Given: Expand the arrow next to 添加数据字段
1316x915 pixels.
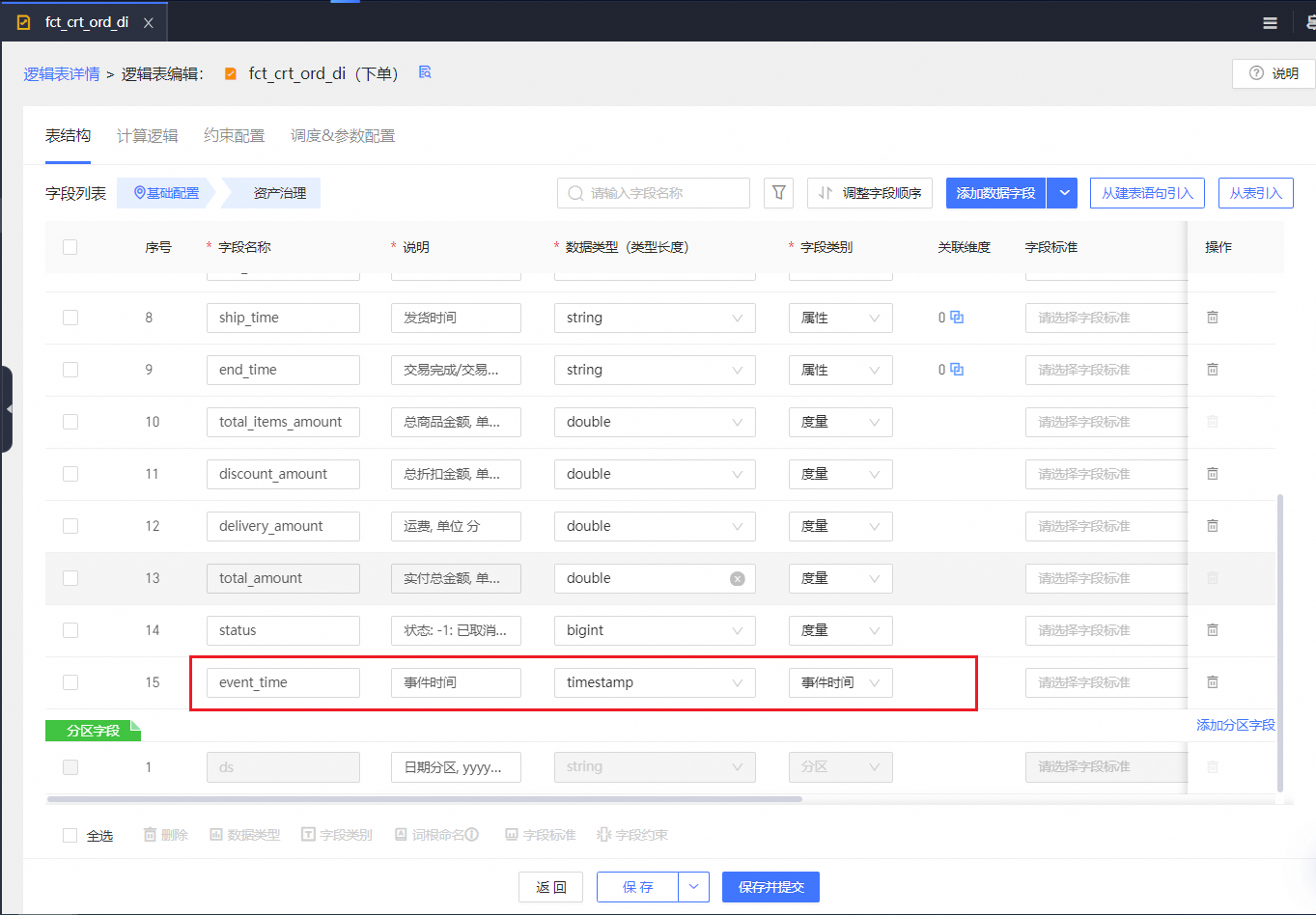Looking at the screenshot, I should click(1062, 192).
